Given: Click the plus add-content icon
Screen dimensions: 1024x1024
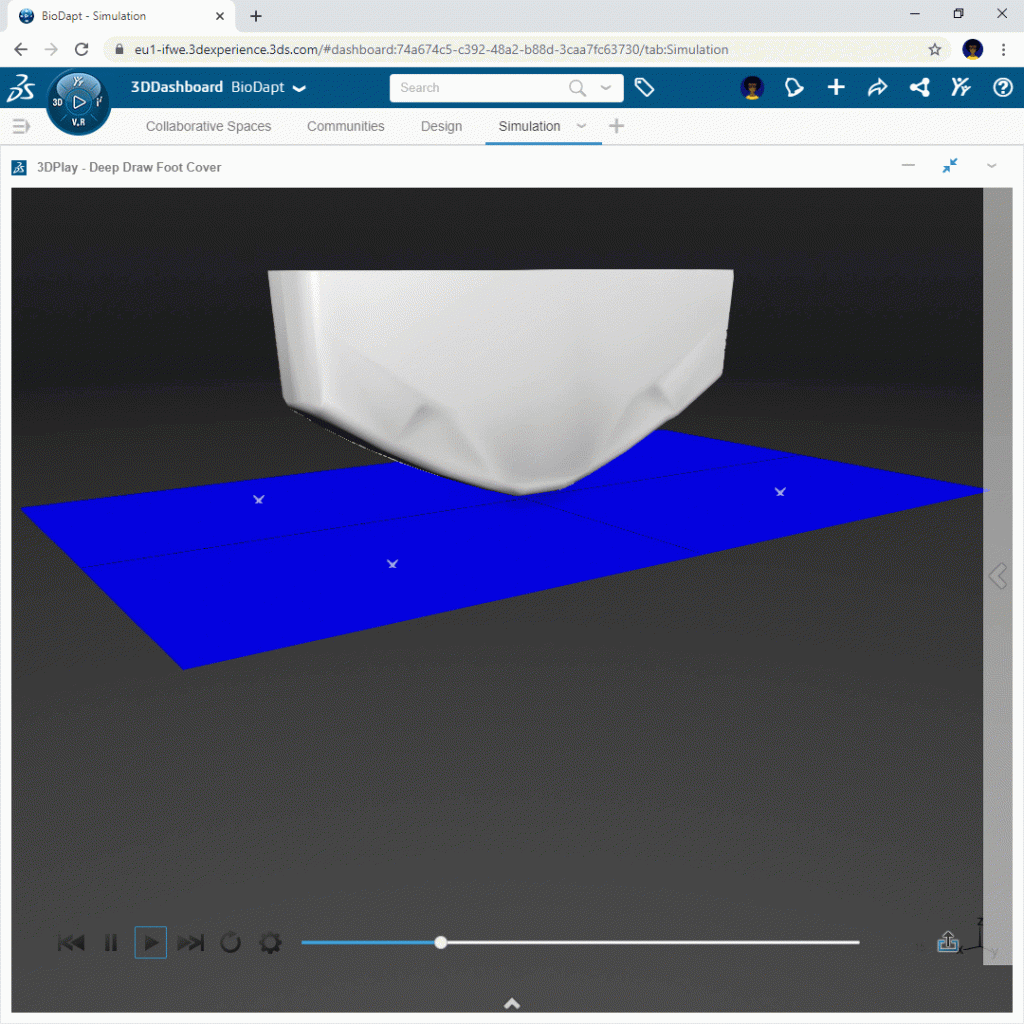Looking at the screenshot, I should click(836, 88).
